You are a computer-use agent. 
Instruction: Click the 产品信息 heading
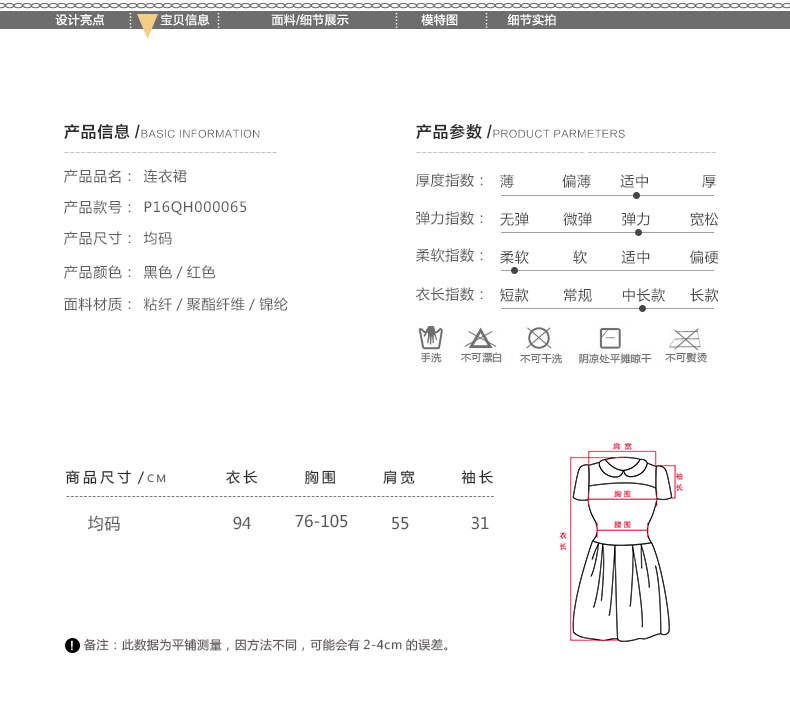162,132
